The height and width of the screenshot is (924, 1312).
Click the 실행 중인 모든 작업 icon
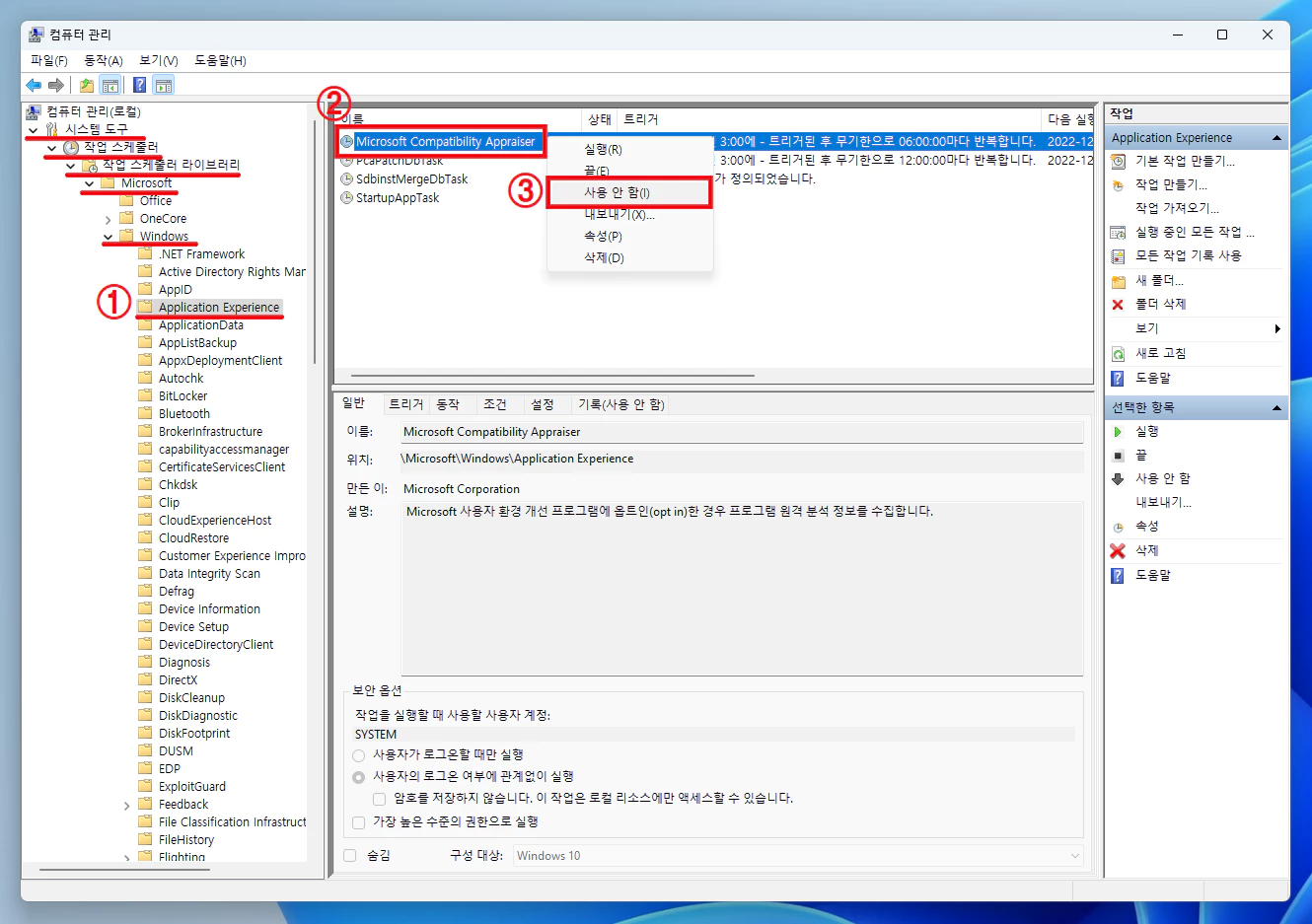click(x=1118, y=233)
